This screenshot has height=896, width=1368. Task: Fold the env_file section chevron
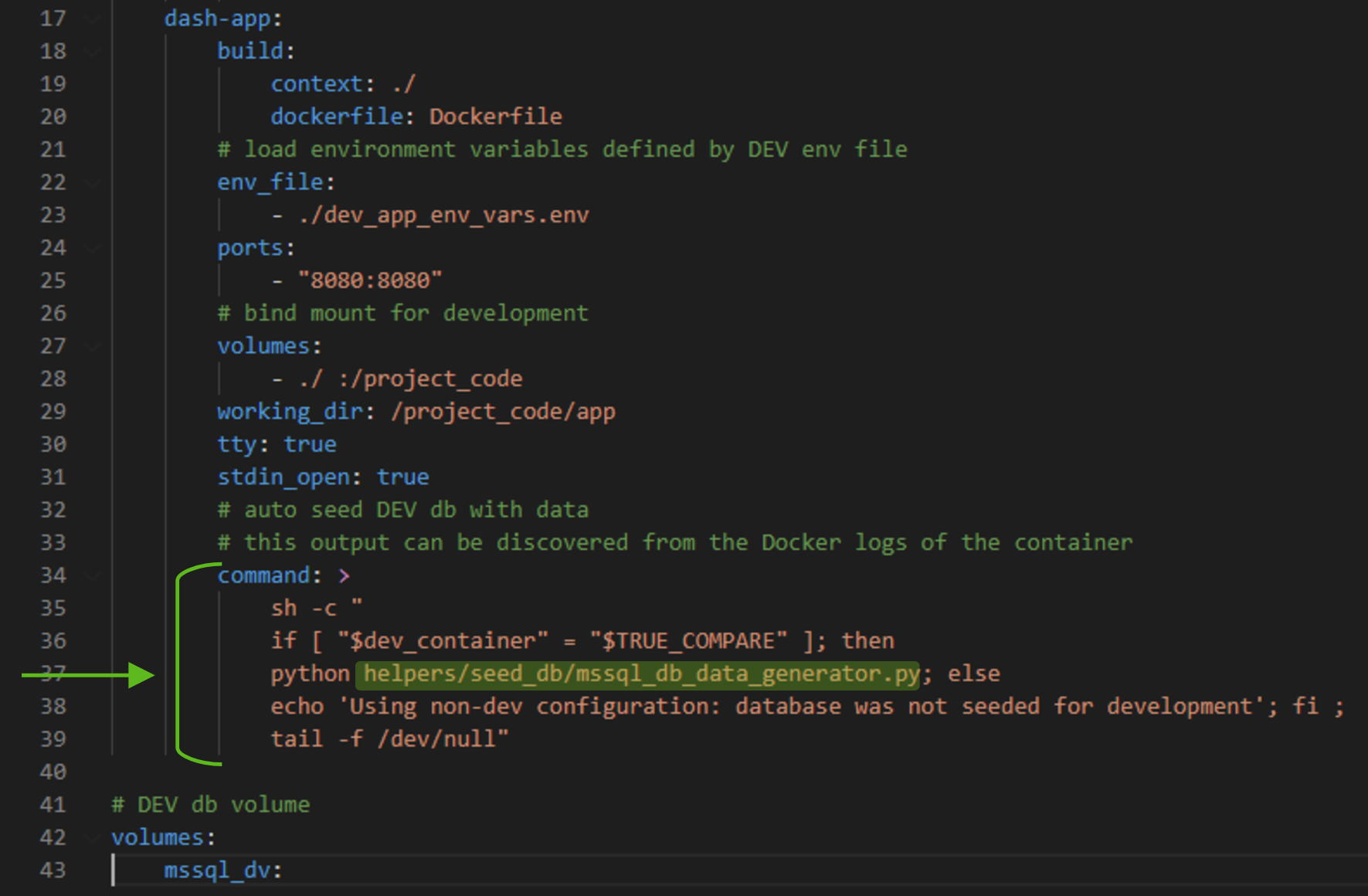(93, 183)
